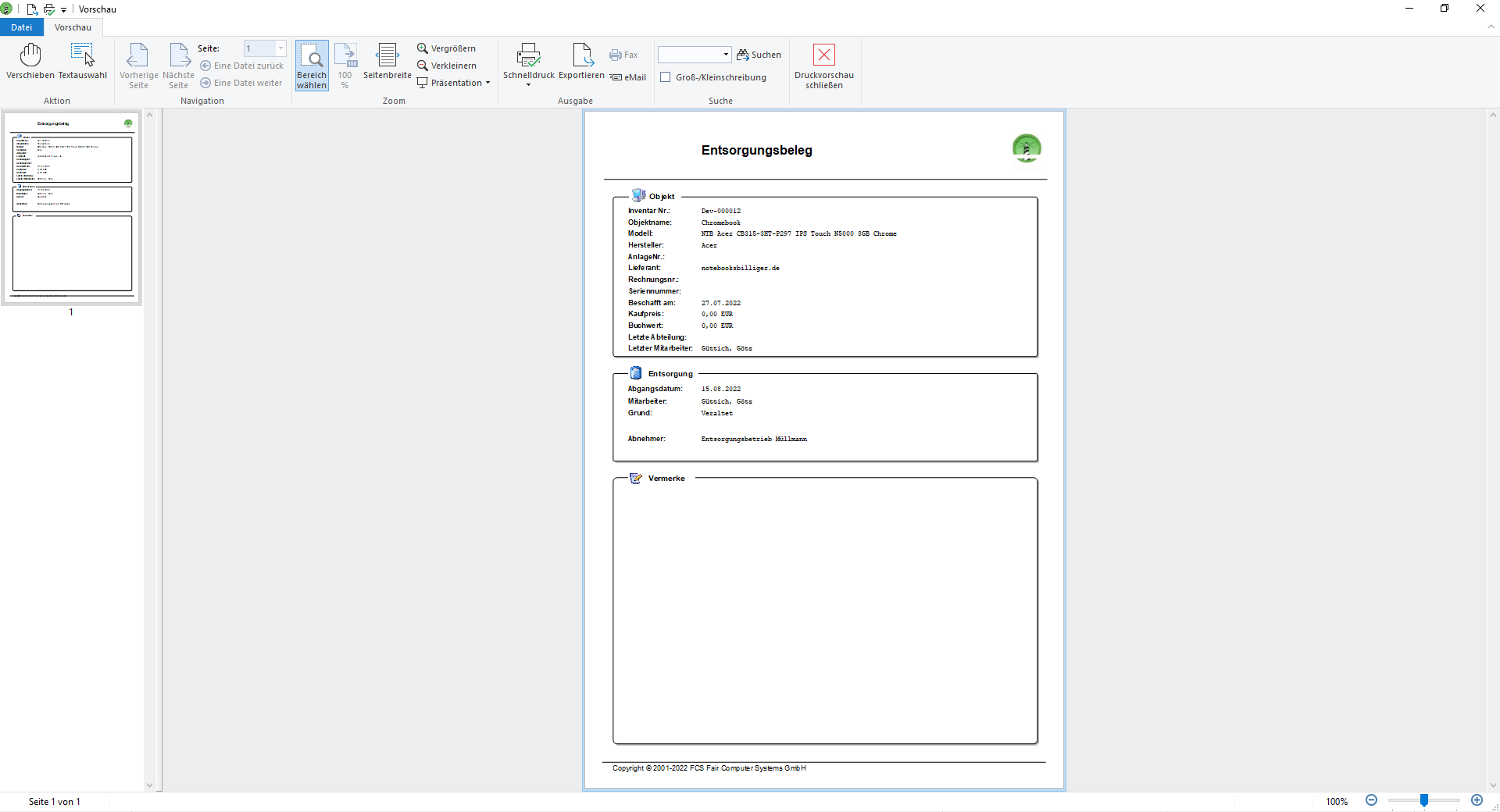Open the Seite number dropdown
The width and height of the screenshot is (1500, 812).
point(280,48)
